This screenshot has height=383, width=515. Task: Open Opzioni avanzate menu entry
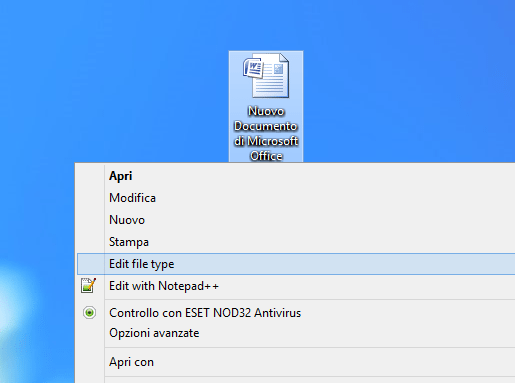coord(296,333)
